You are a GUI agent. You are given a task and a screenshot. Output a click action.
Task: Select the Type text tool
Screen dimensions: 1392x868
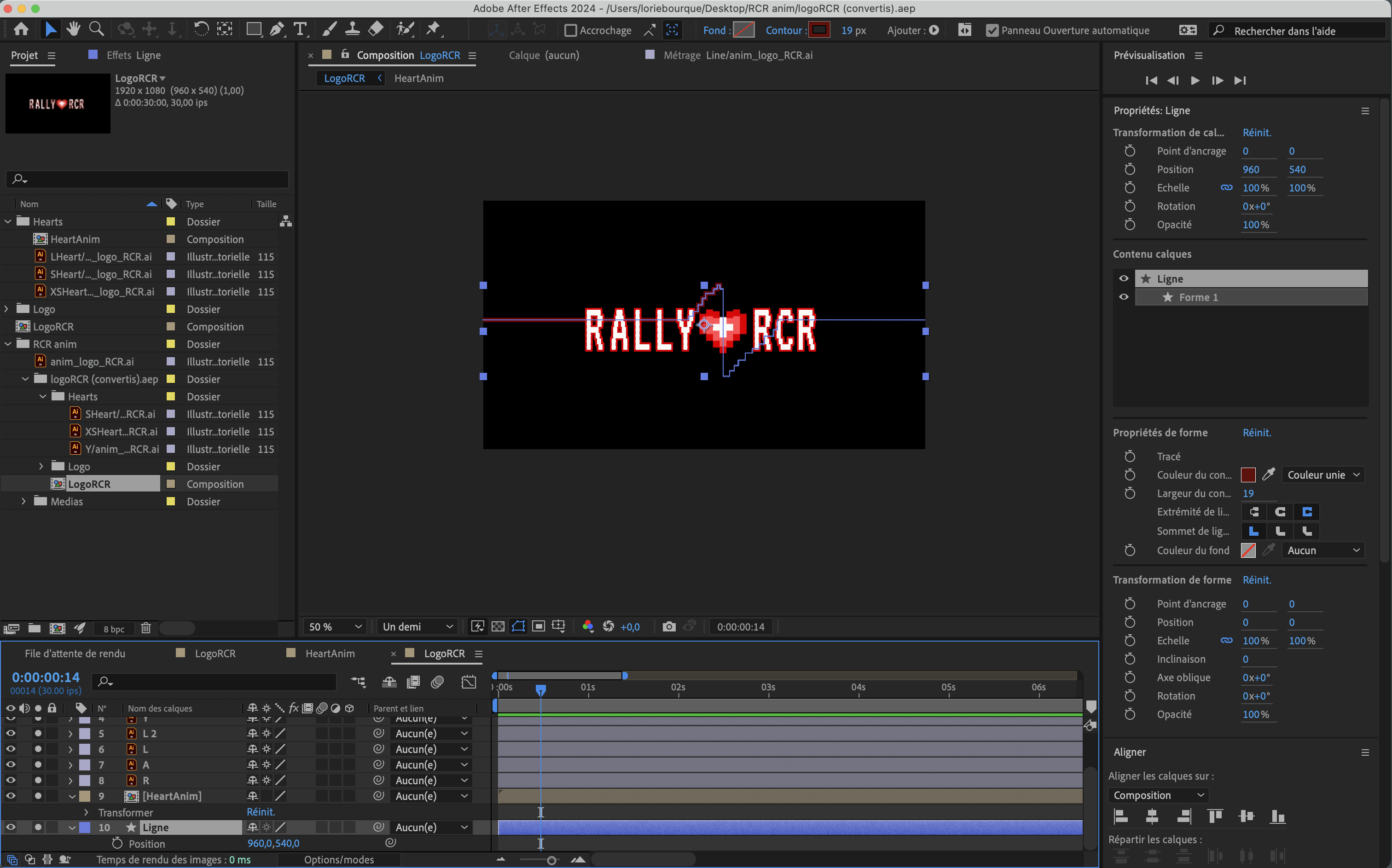coord(300,29)
